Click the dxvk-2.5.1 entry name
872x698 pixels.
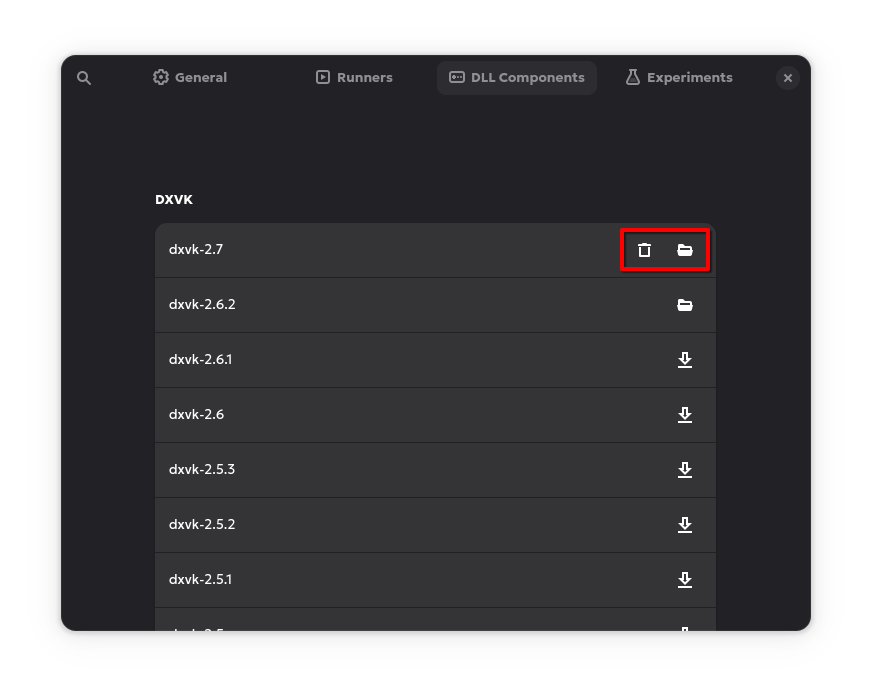tap(200, 580)
